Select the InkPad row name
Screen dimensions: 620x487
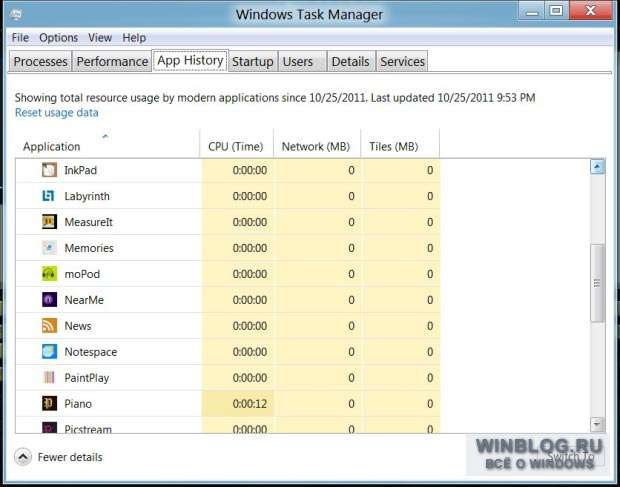(x=81, y=170)
